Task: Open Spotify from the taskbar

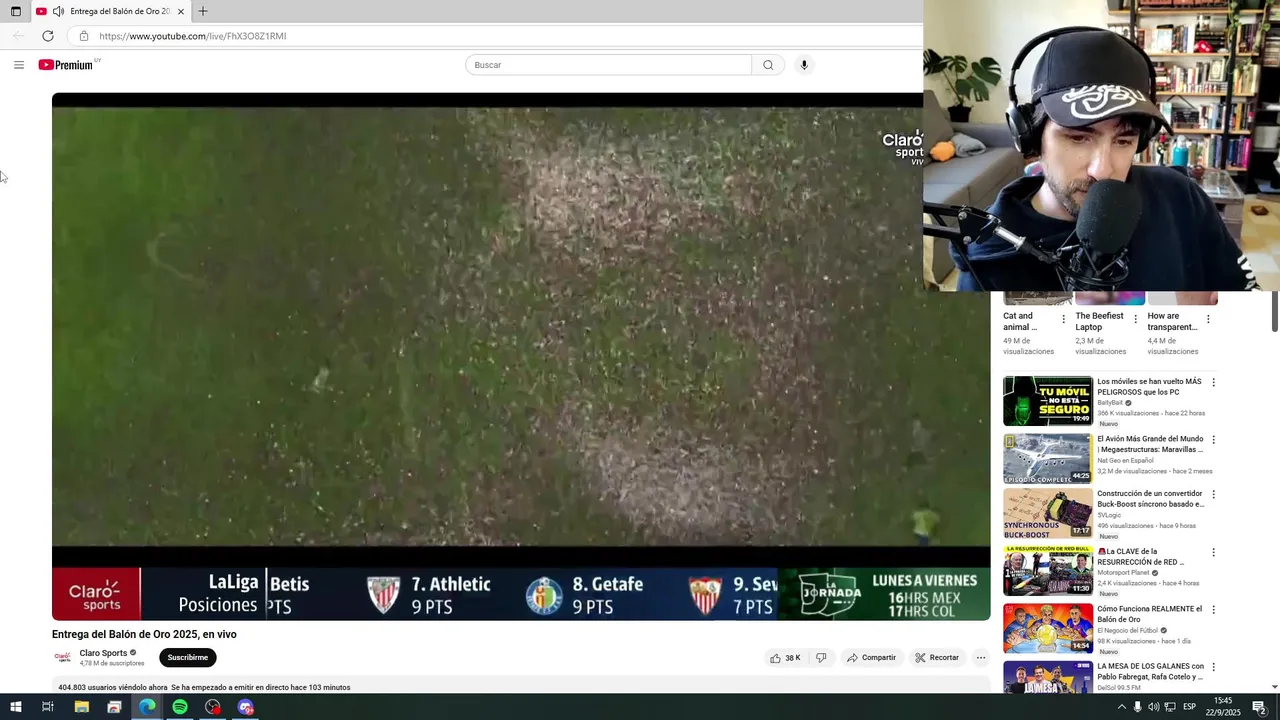Action: pyautogui.click(x=180, y=707)
